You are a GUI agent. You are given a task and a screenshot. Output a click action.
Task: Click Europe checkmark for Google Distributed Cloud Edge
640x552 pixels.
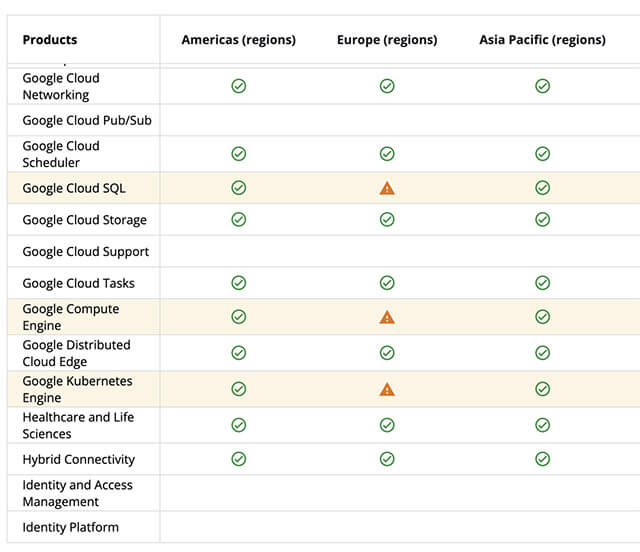(x=387, y=353)
